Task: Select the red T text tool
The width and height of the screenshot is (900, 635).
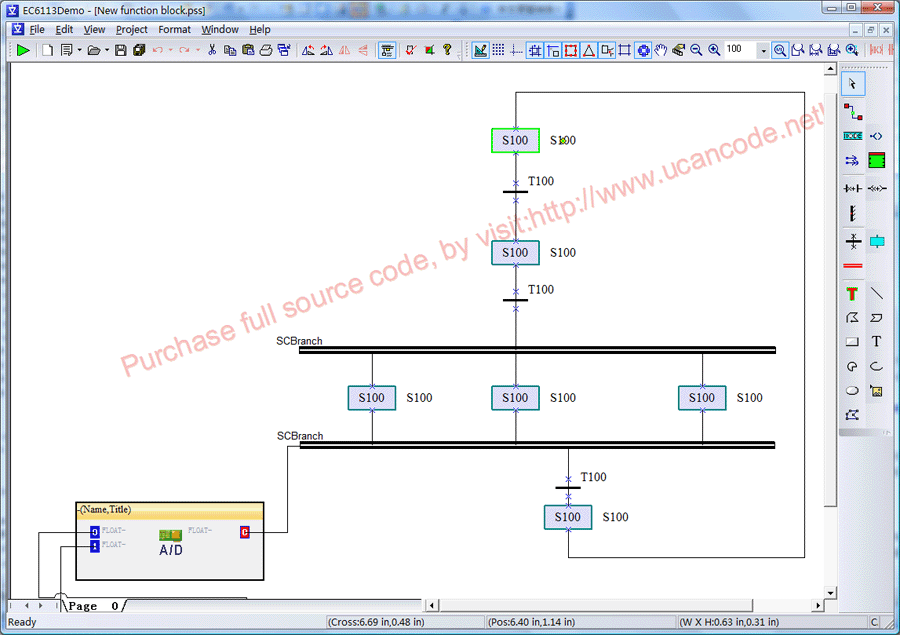Action: tap(852, 294)
